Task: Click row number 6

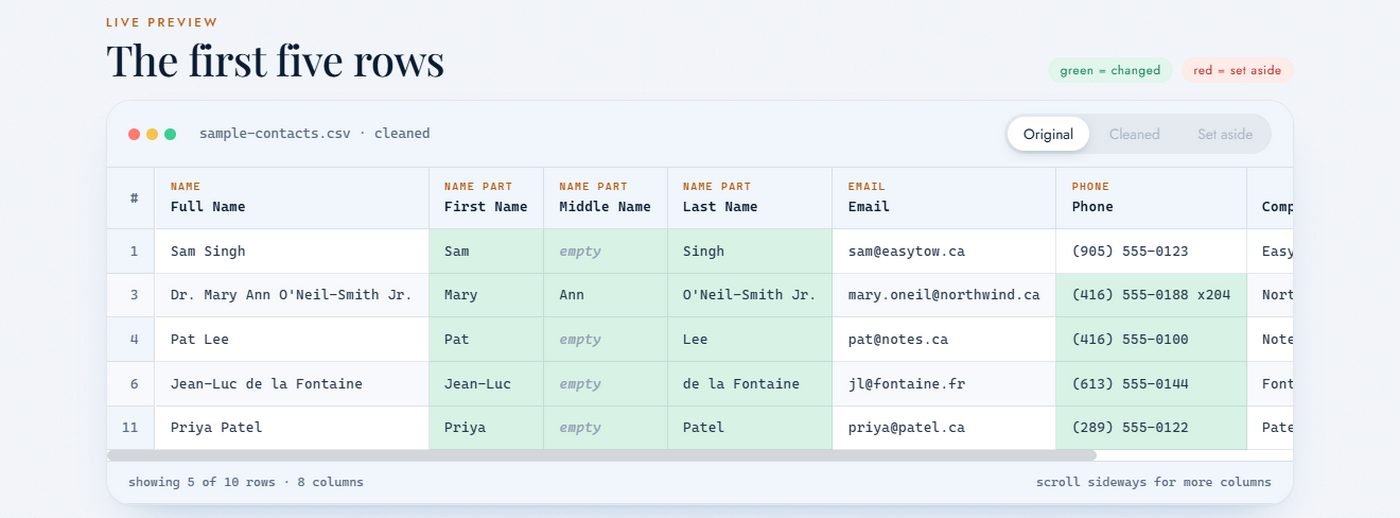Action: [x=131, y=383]
